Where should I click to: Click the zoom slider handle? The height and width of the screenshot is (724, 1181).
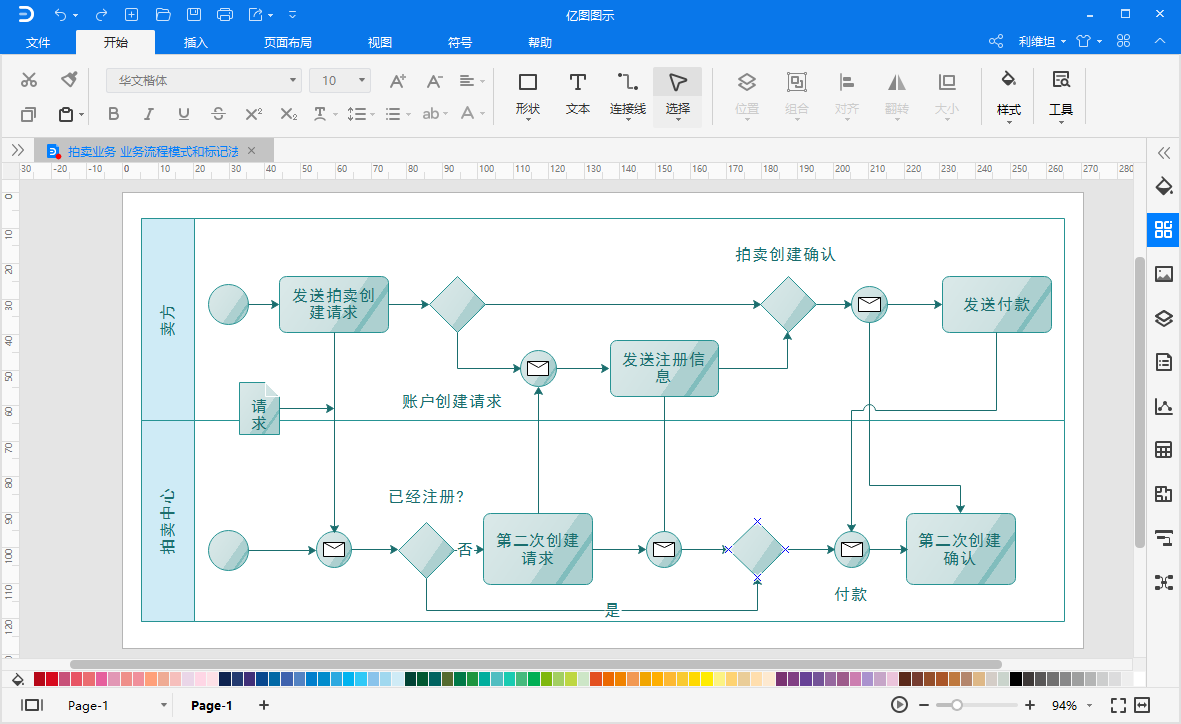(957, 705)
